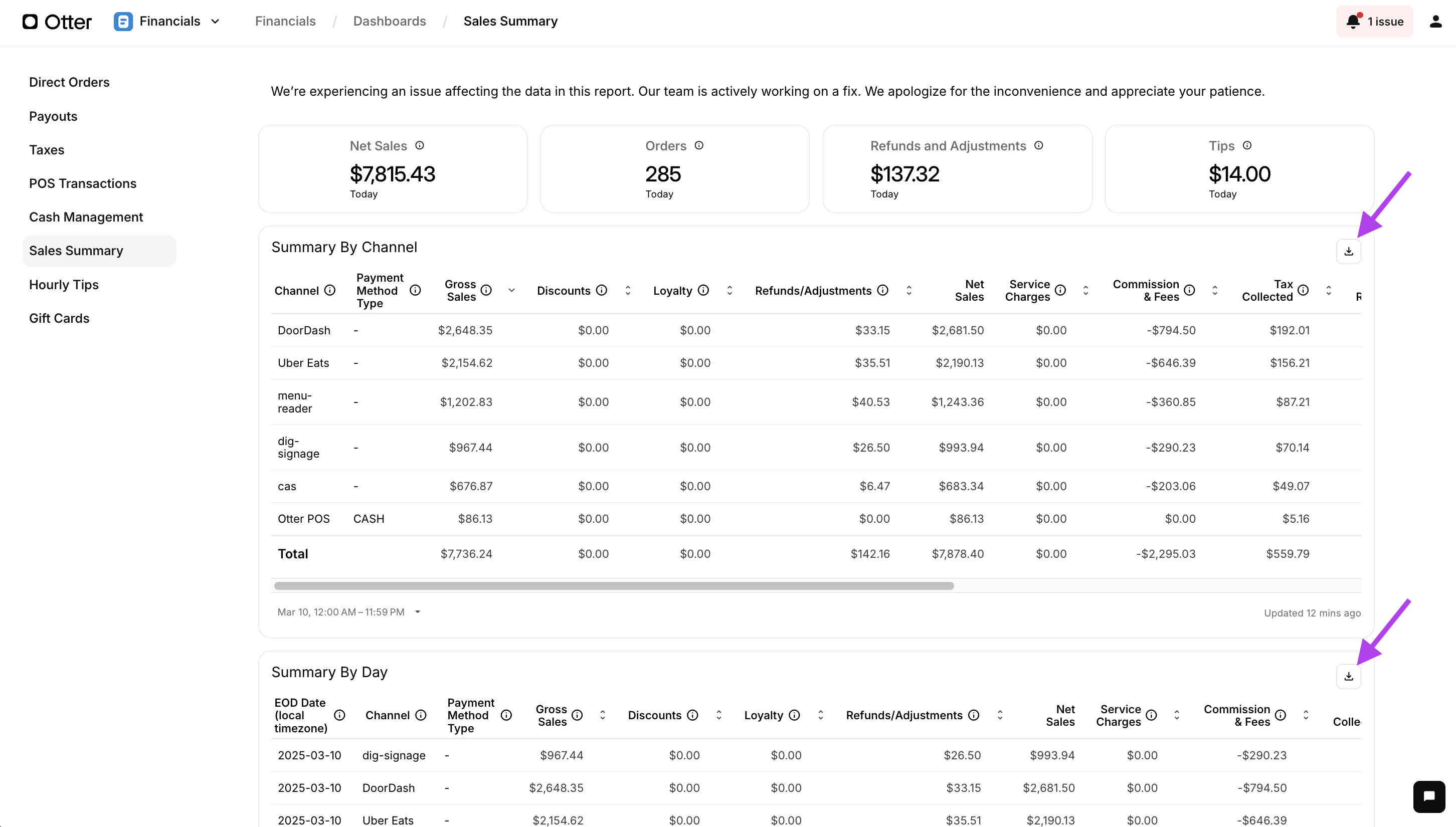Viewport: 1456px width, 827px height.
Task: Open the notification bell
Action: 1353,21
